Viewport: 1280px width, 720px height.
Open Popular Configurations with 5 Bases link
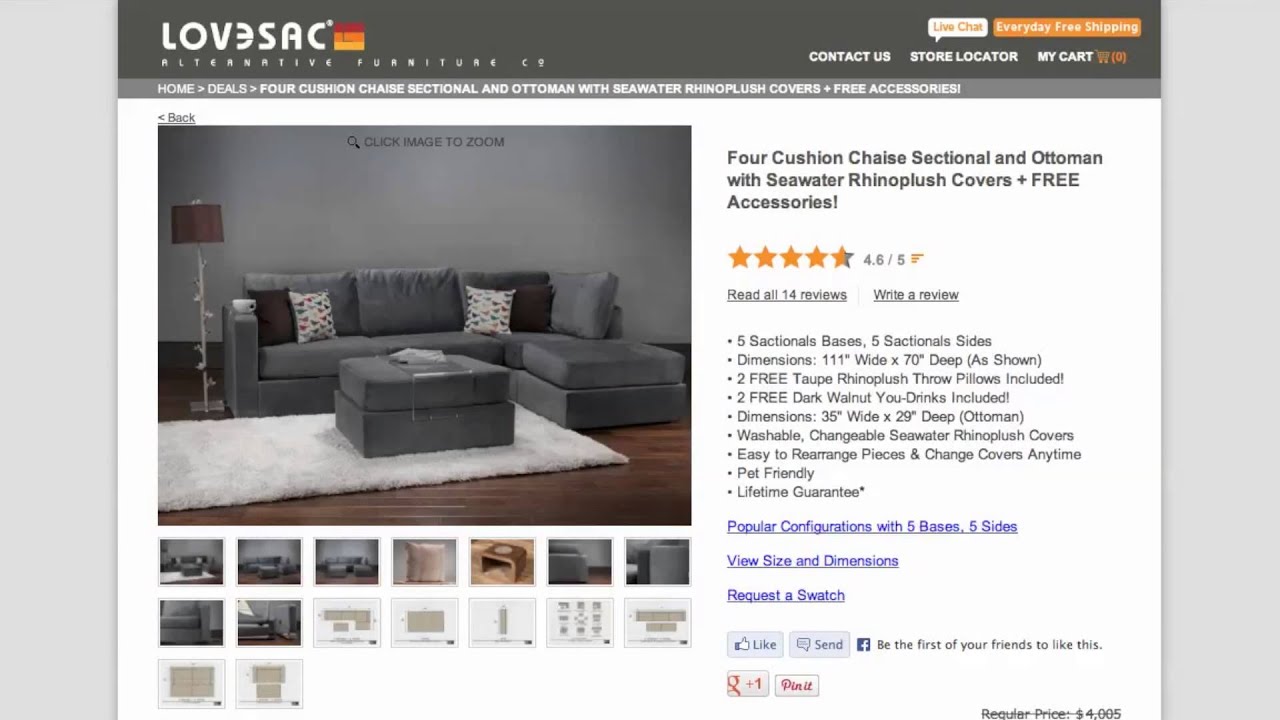pyautogui.click(x=872, y=526)
